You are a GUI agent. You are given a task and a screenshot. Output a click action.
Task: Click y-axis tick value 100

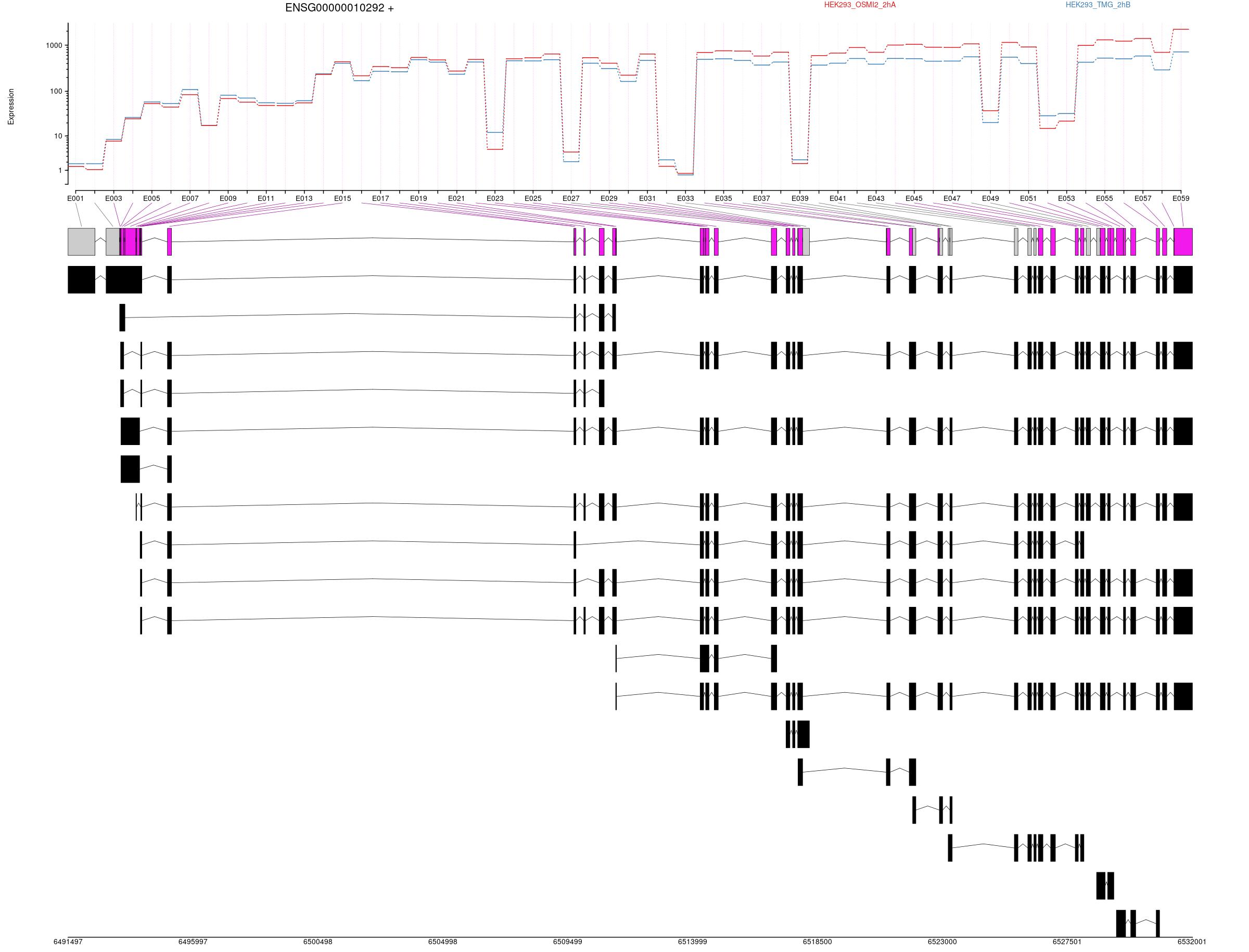coord(56,91)
